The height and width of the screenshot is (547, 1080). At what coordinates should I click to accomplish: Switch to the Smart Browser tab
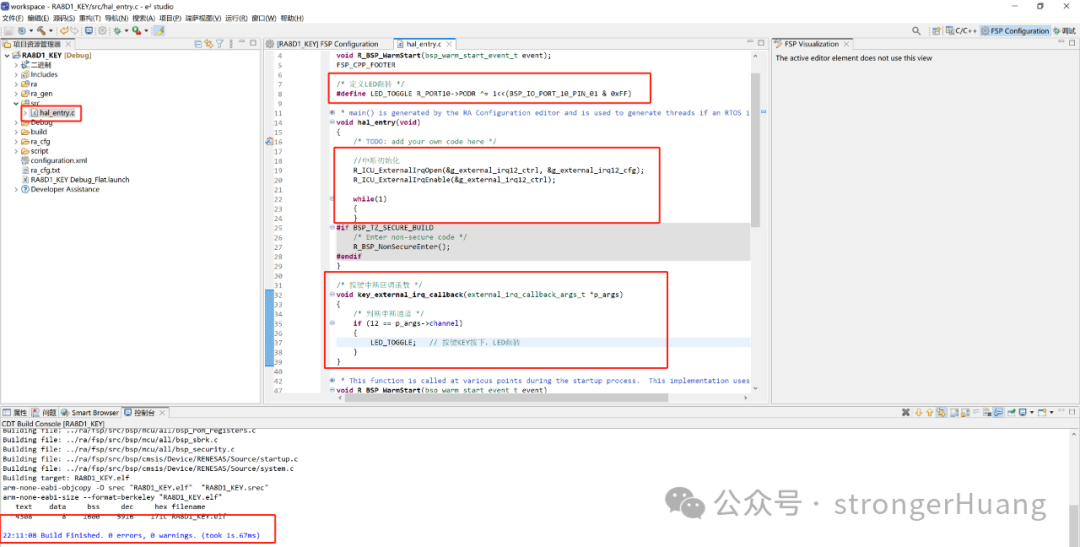[90, 413]
